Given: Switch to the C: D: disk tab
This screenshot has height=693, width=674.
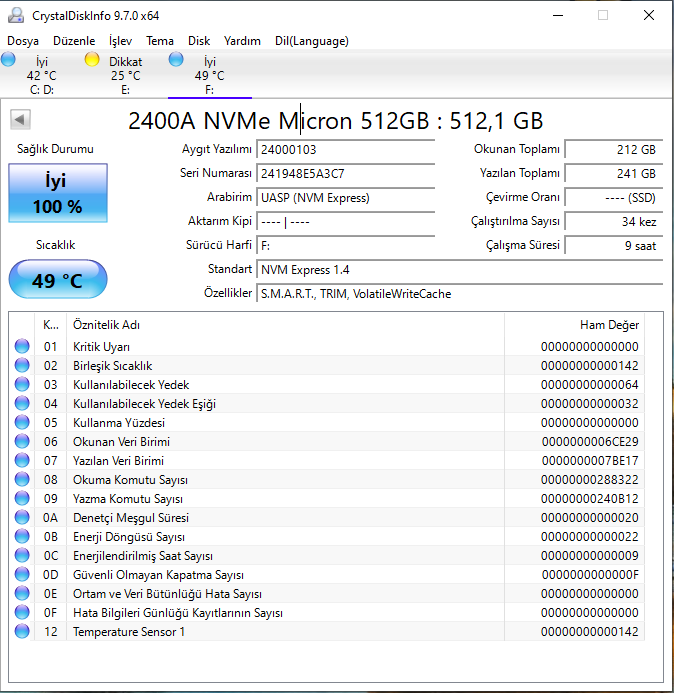Looking at the screenshot, I should click(42, 75).
